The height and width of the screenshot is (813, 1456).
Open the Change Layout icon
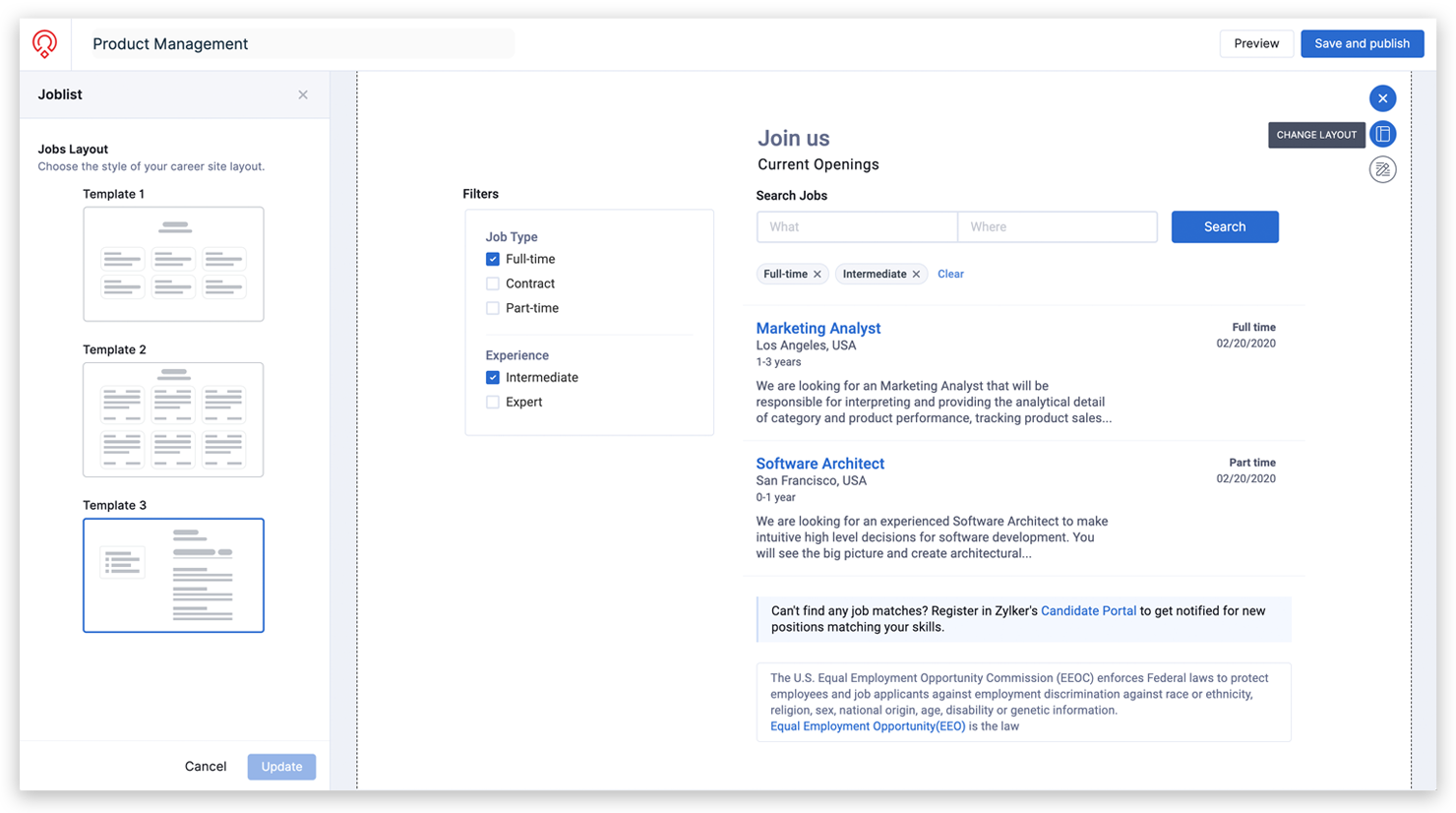(1382, 134)
